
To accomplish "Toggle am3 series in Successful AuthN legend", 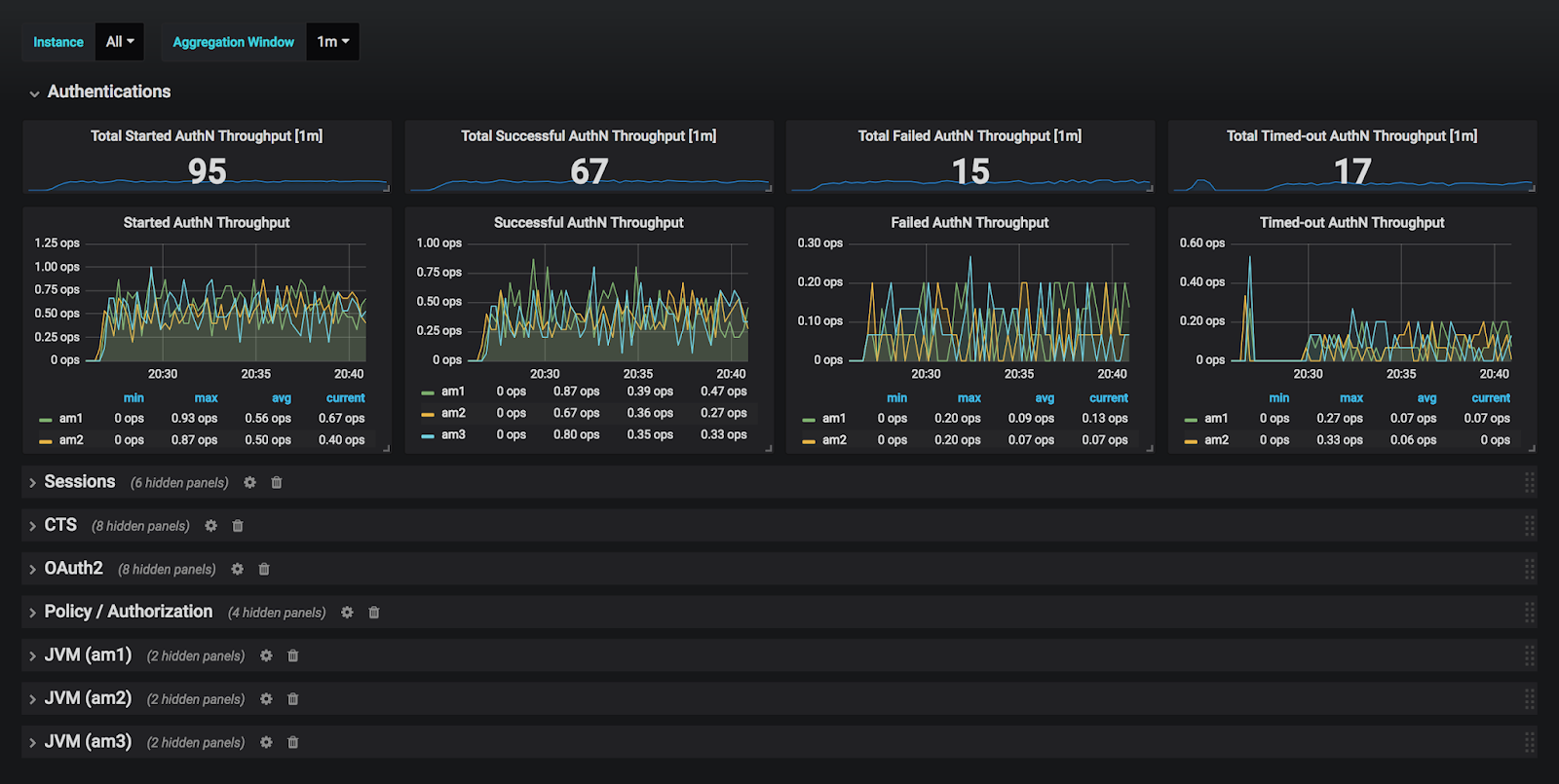I will coord(453,435).
